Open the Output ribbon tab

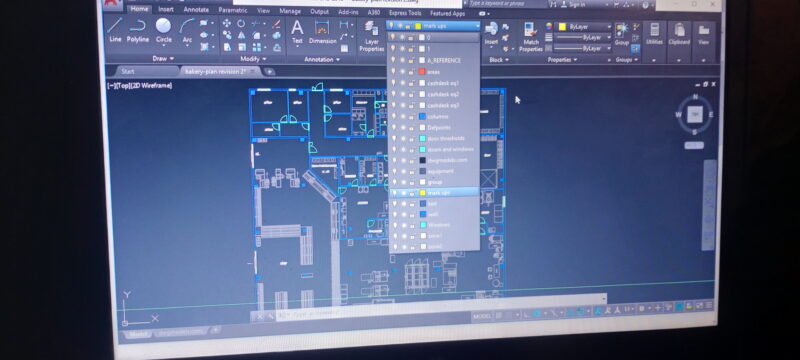[x=319, y=11]
